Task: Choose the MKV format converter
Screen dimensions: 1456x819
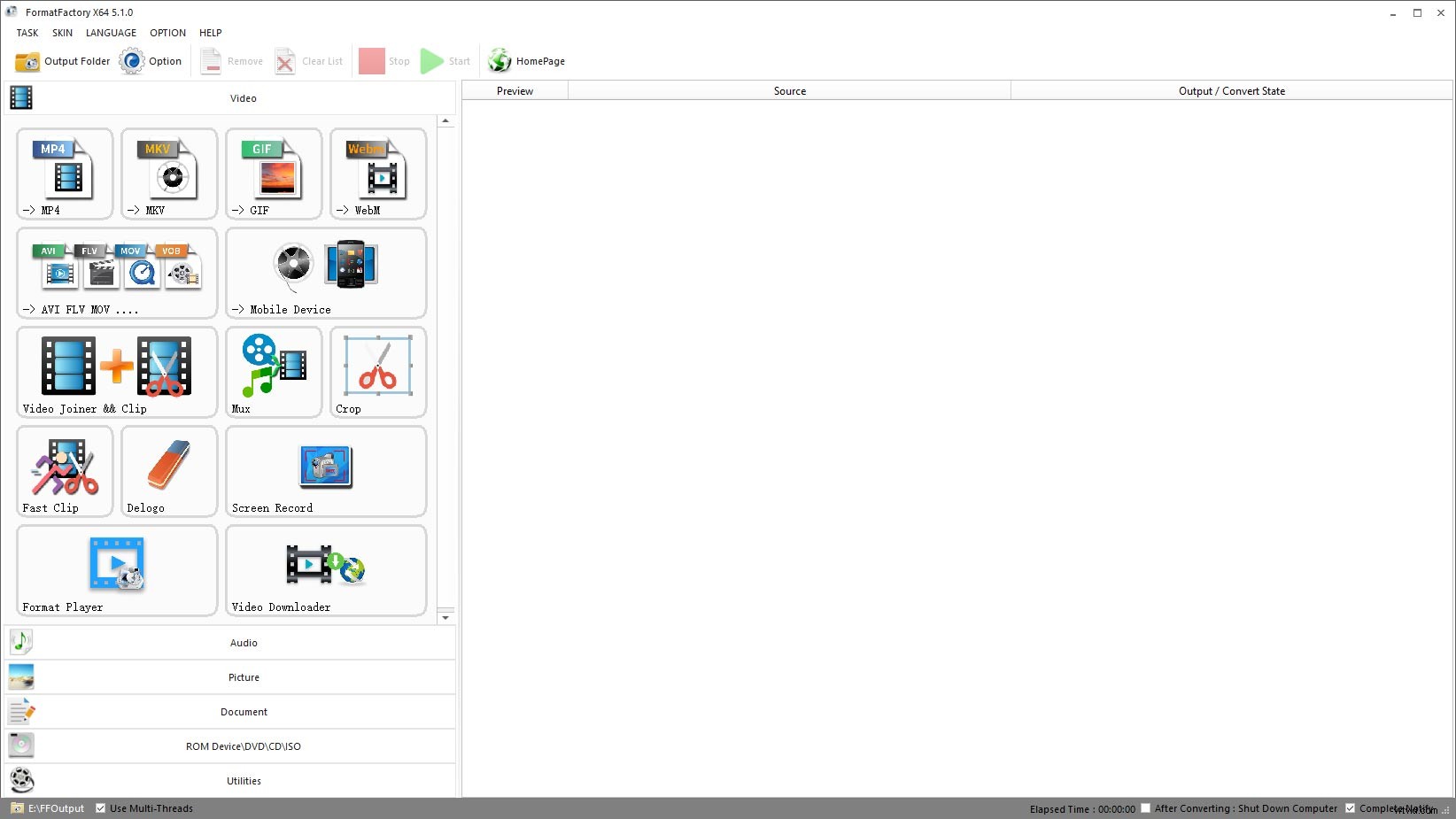Action: coord(169,174)
